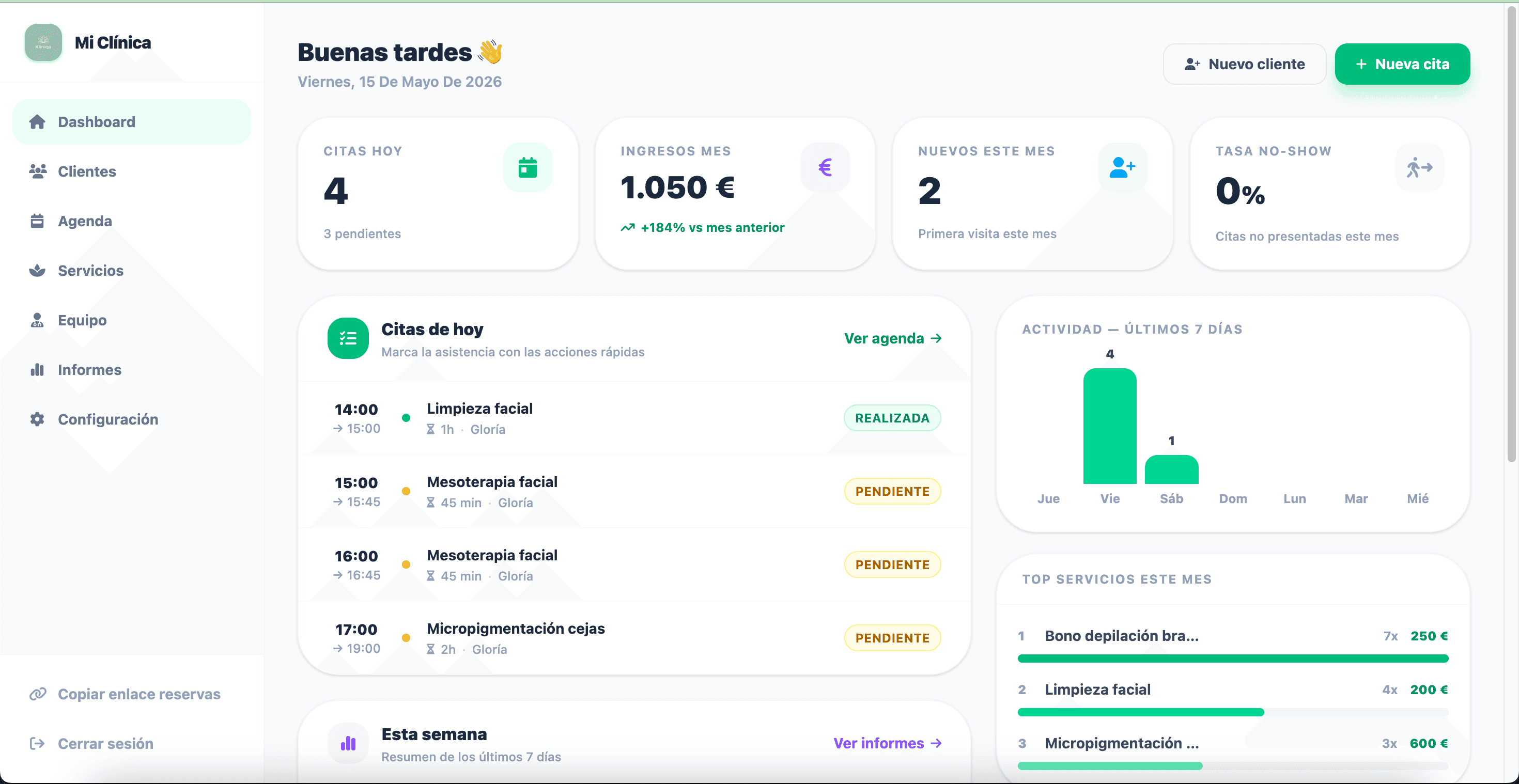Click the Informes bar chart icon
This screenshot has height=784, width=1519.
[x=37, y=370]
